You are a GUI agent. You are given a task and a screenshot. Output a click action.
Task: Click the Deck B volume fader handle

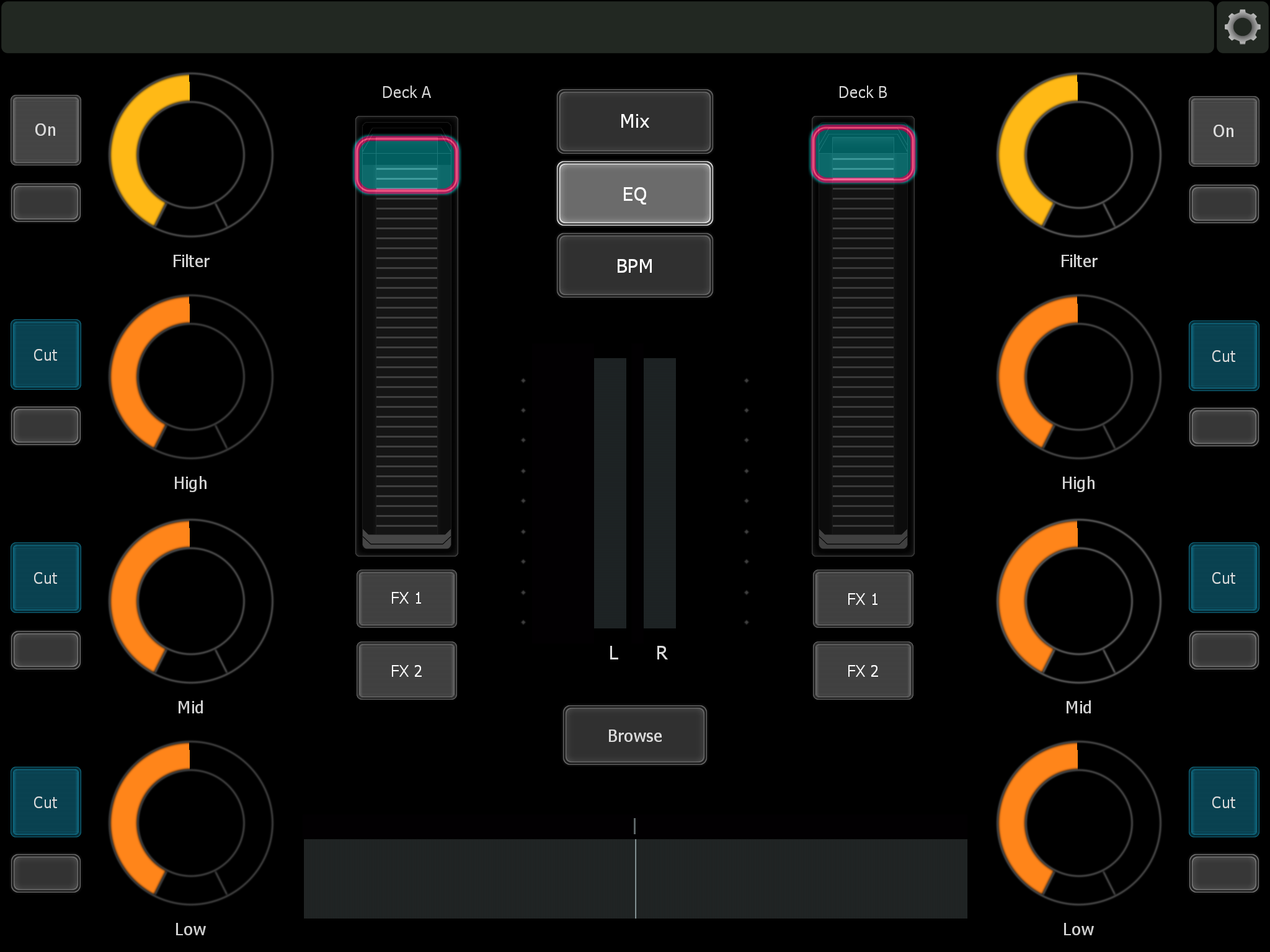point(863,153)
